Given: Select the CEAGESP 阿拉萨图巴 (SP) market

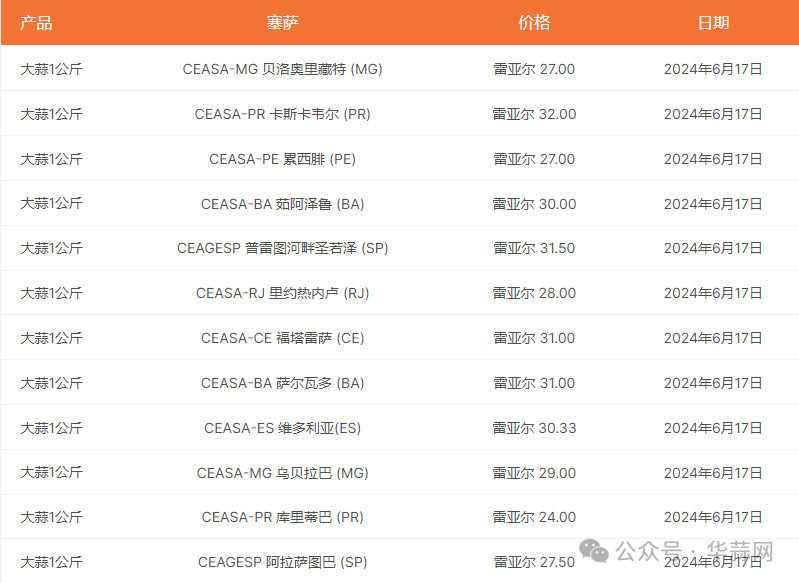Looking at the screenshot, I should 282,562.
